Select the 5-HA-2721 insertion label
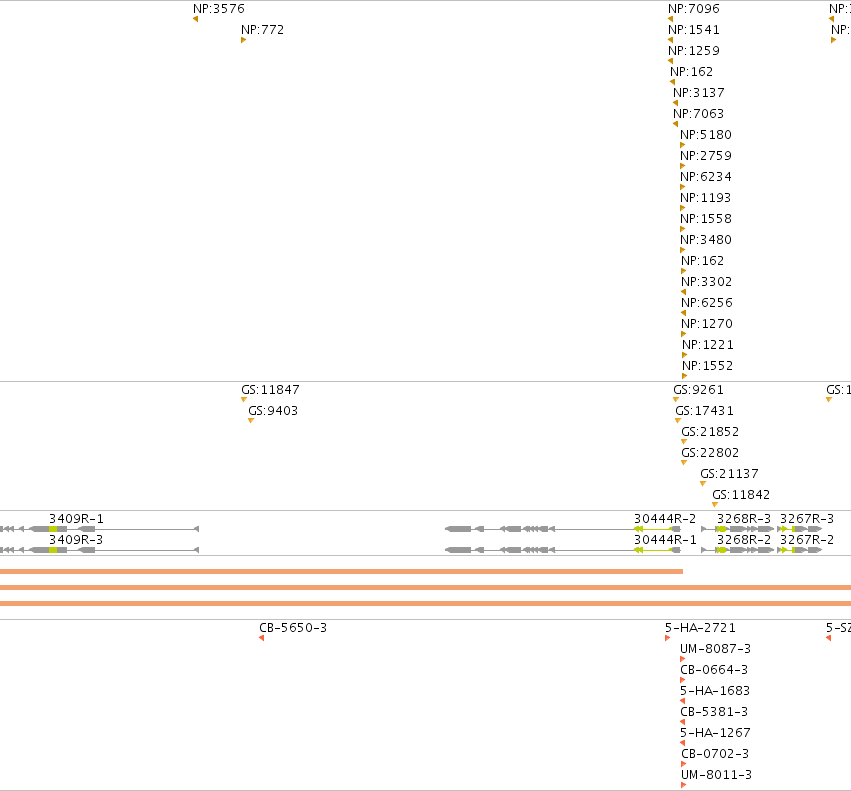Screen dimensions: 851x791 [701, 628]
